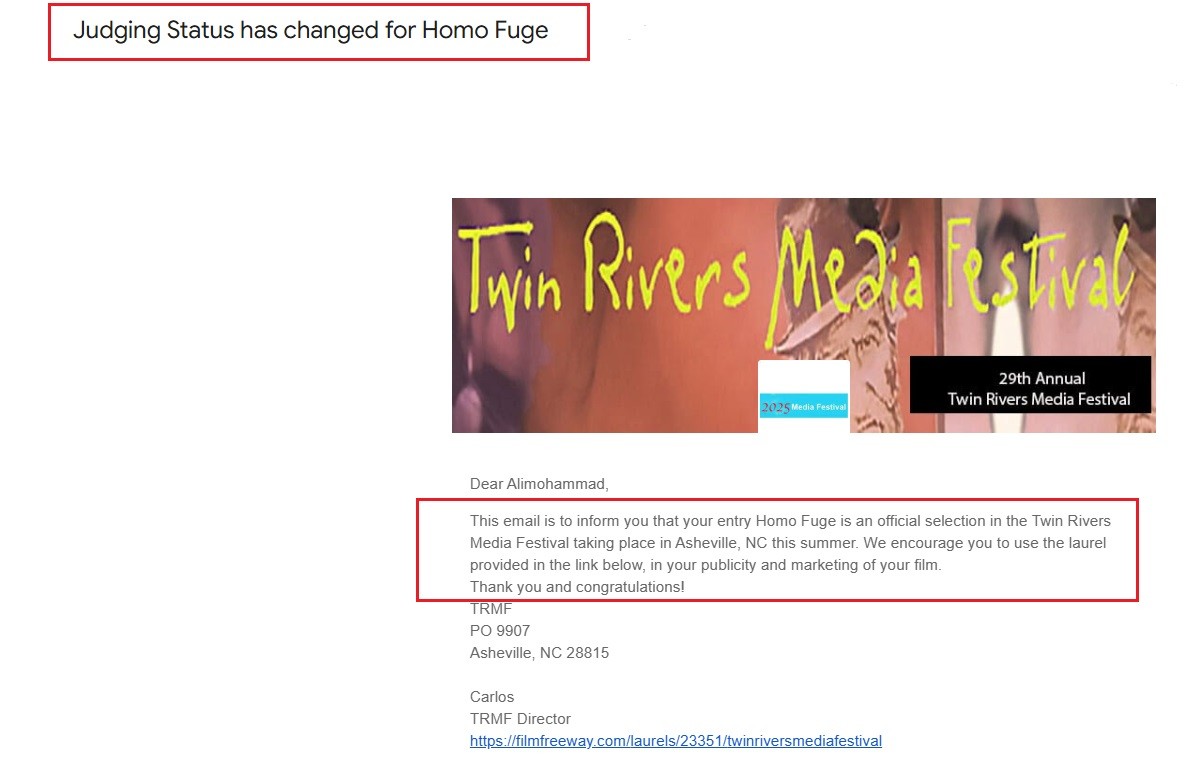
Task: Click the word Rivers in the banner
Action: click(x=666, y=263)
